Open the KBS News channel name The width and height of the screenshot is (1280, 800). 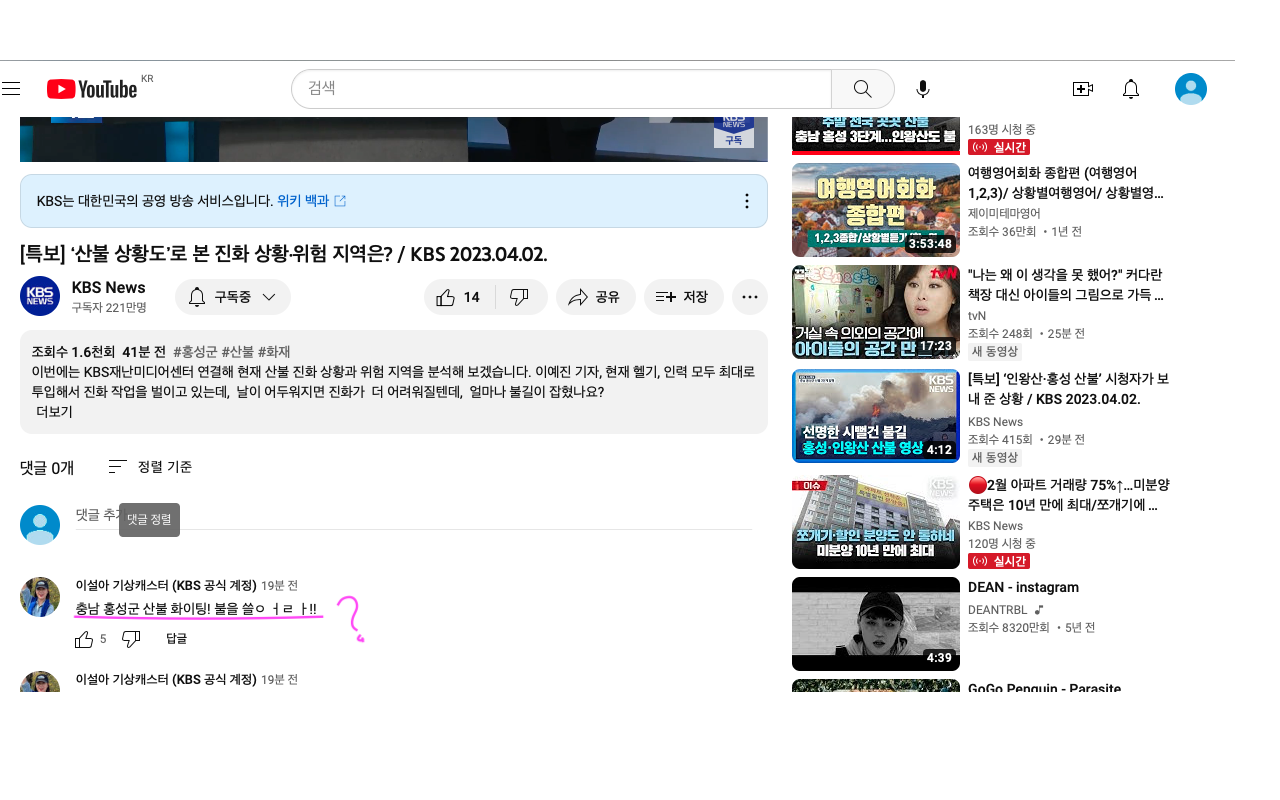pyautogui.click(x=109, y=288)
